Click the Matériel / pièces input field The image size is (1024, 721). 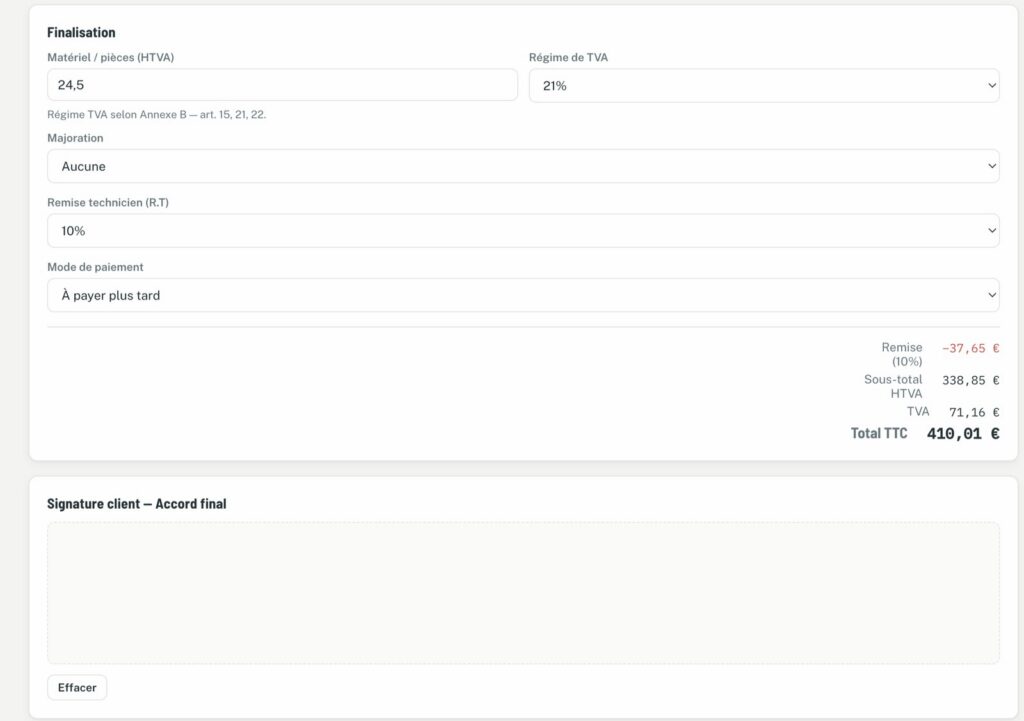click(x=282, y=85)
